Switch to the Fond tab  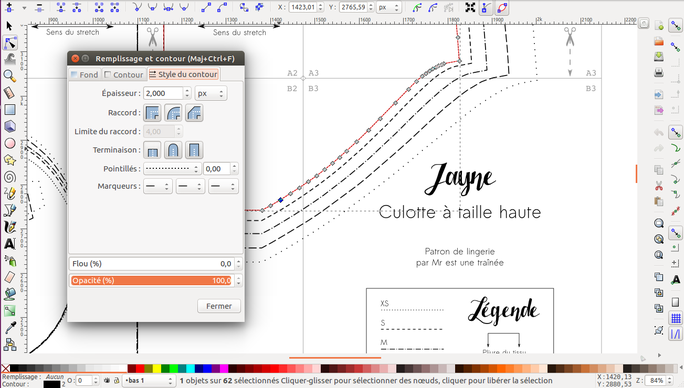click(85, 75)
